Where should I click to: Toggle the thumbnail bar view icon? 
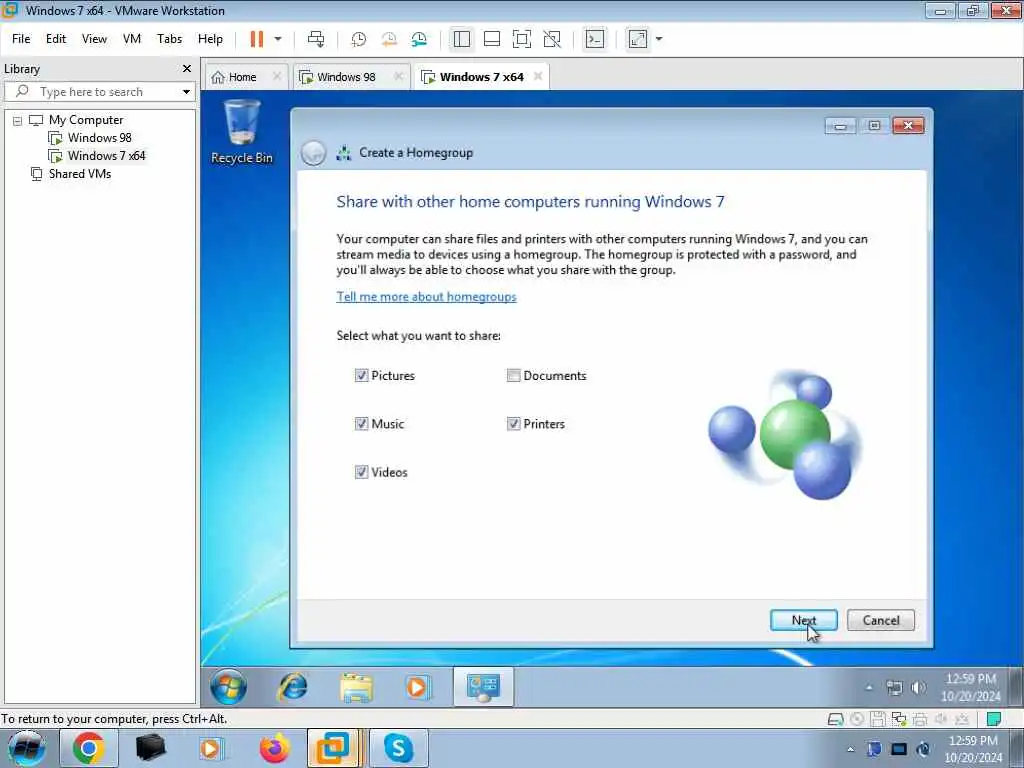tap(492, 39)
